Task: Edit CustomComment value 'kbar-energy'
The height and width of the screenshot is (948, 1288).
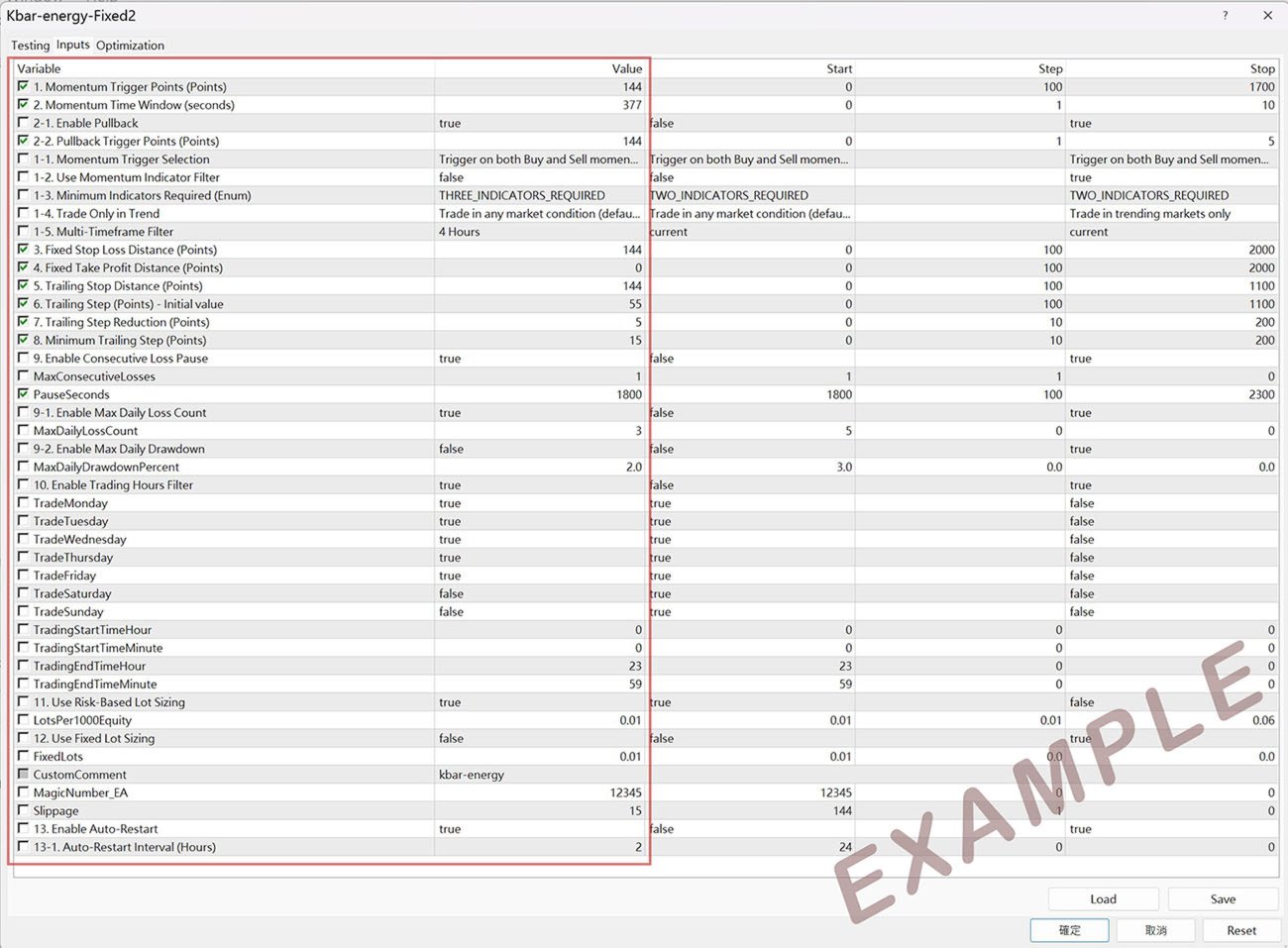Action: click(x=540, y=775)
